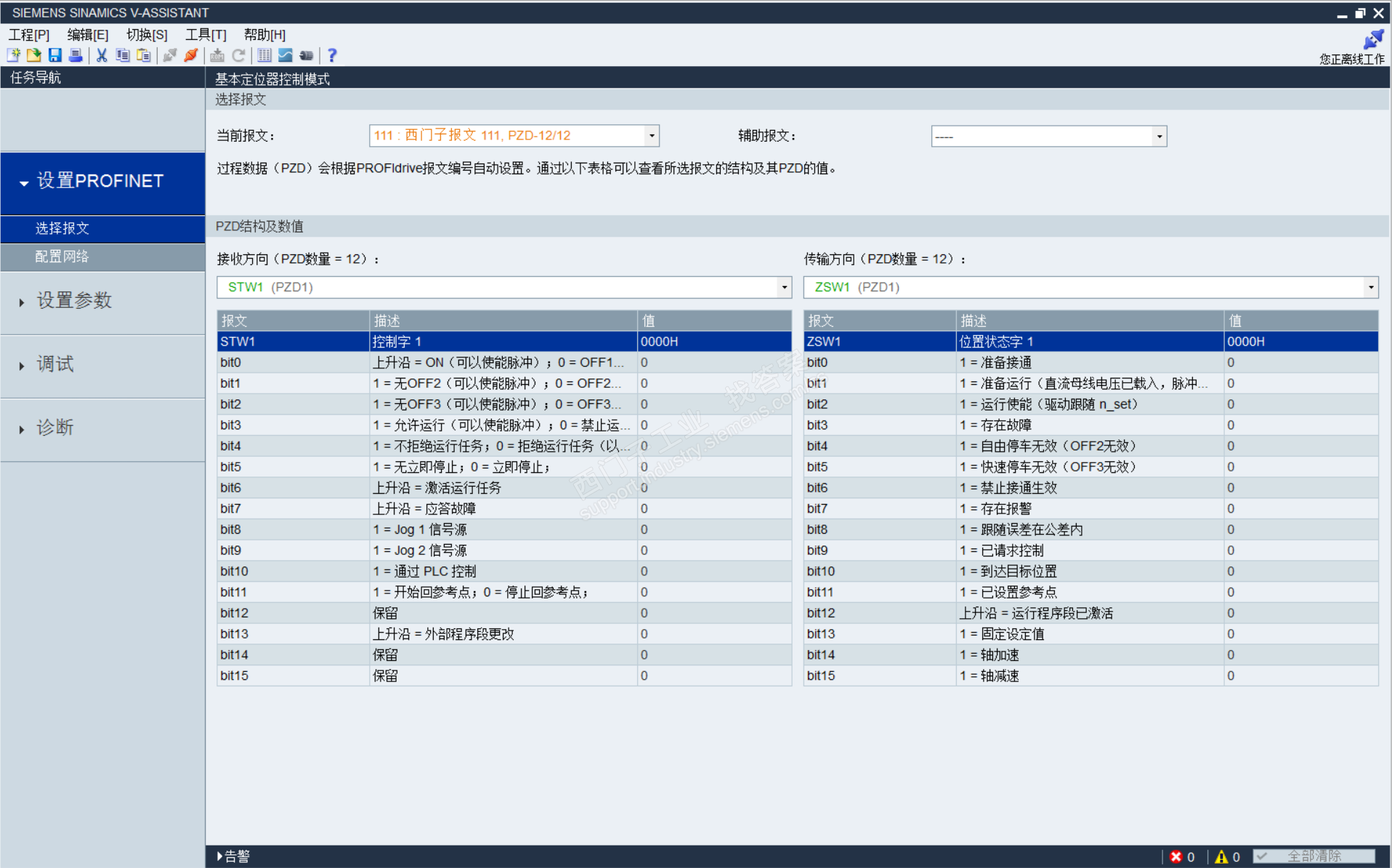Open help with the question mark icon

point(332,55)
